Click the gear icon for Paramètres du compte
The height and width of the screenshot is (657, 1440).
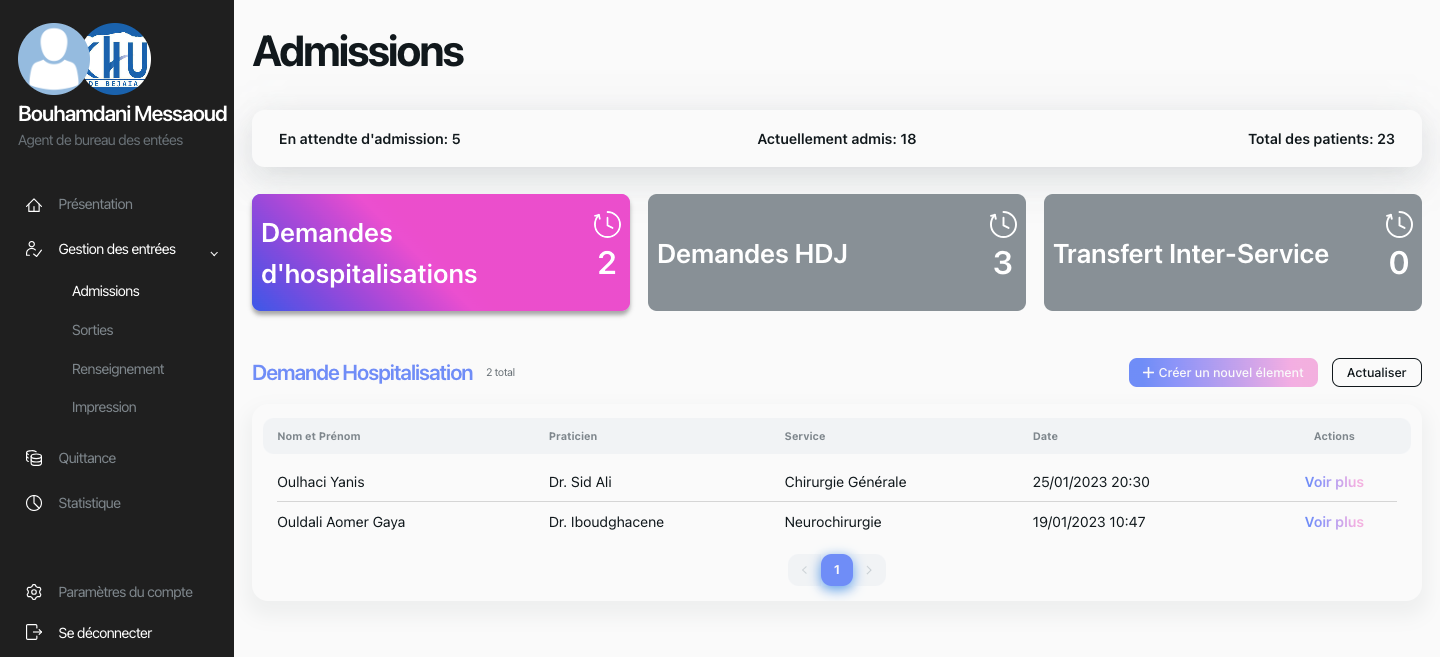pyautogui.click(x=34, y=592)
